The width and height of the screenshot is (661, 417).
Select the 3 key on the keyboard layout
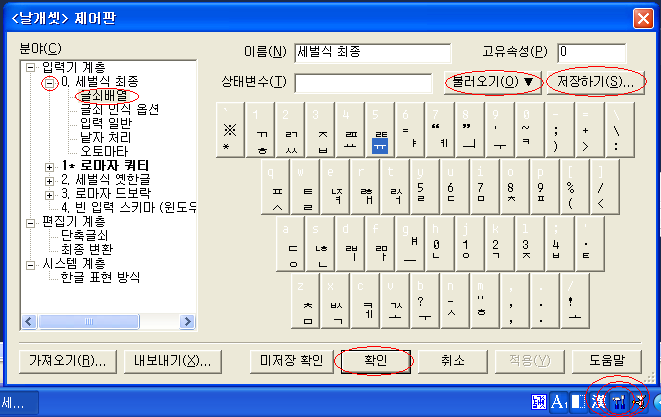pos(320,129)
